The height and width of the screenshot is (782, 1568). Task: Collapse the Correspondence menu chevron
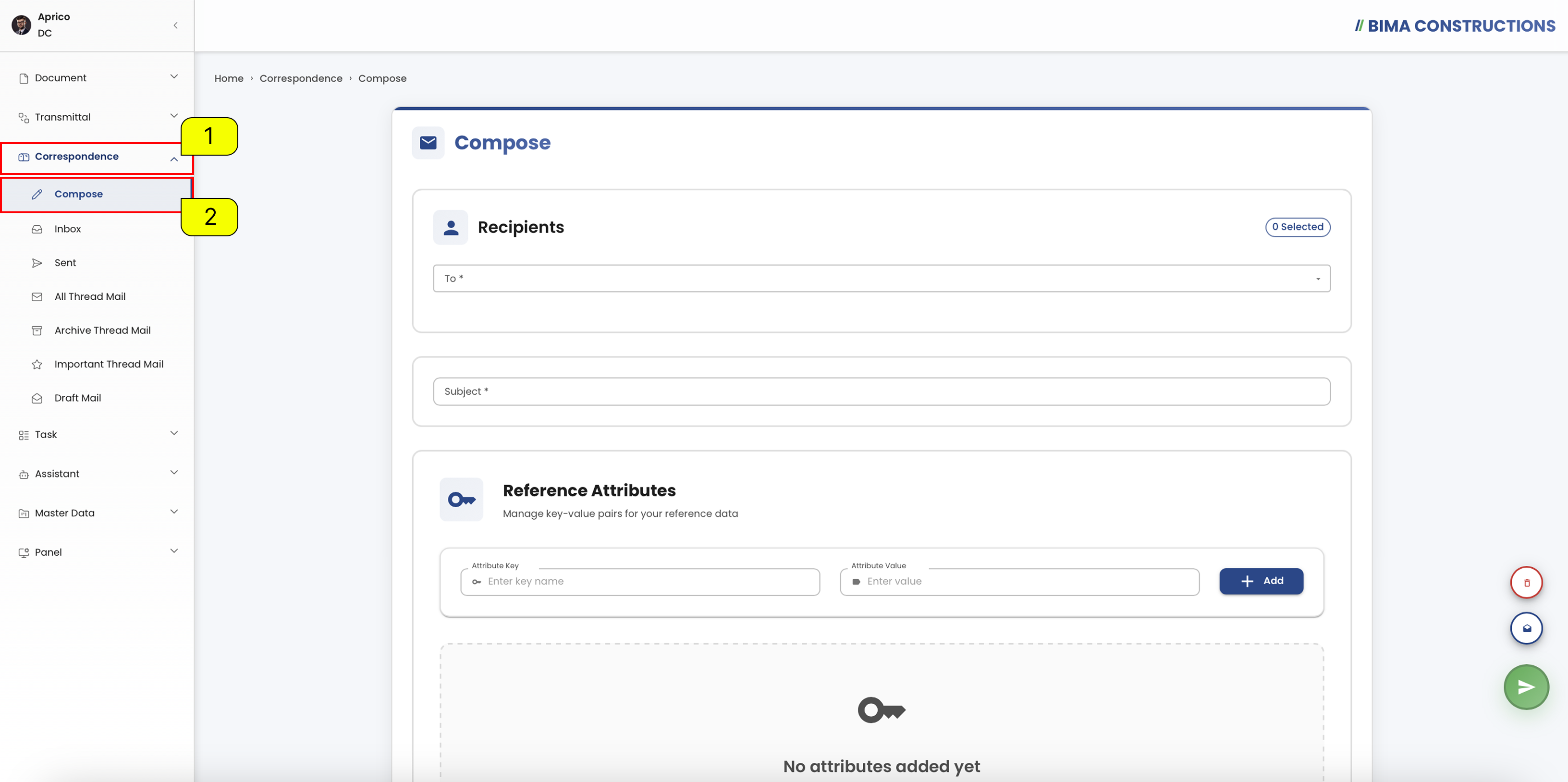coord(174,159)
